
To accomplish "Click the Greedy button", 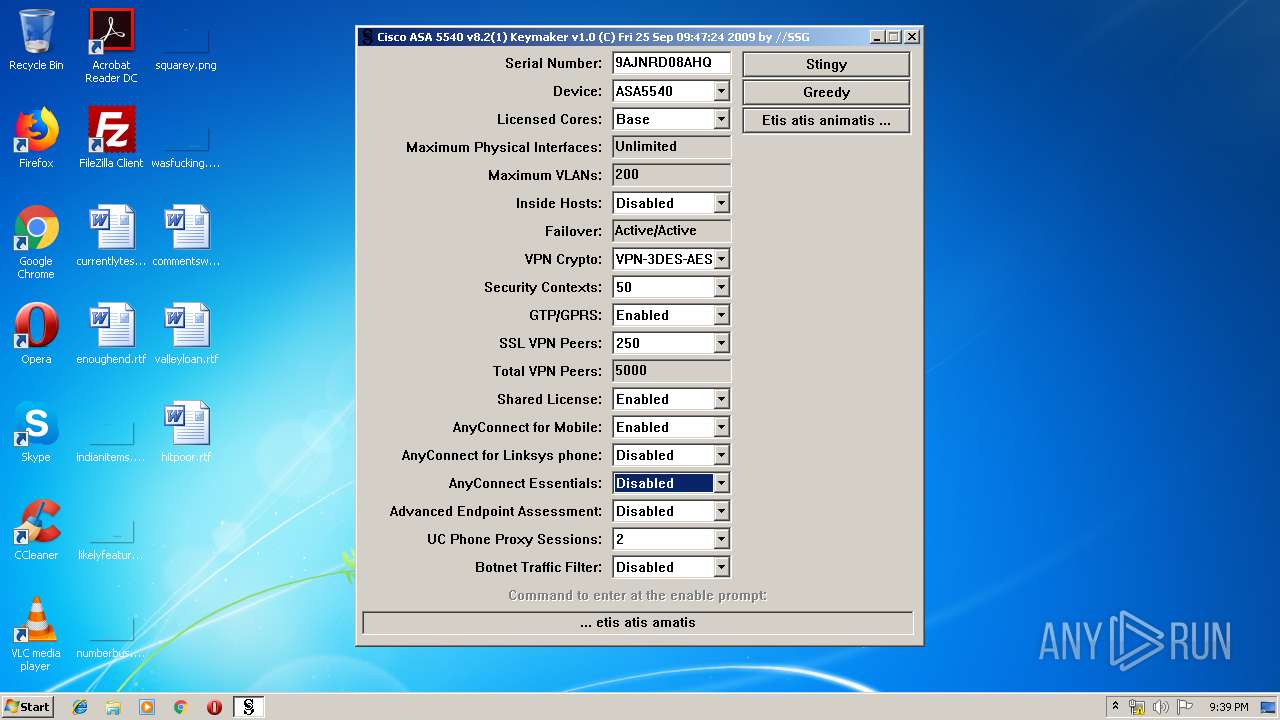I will 826,92.
